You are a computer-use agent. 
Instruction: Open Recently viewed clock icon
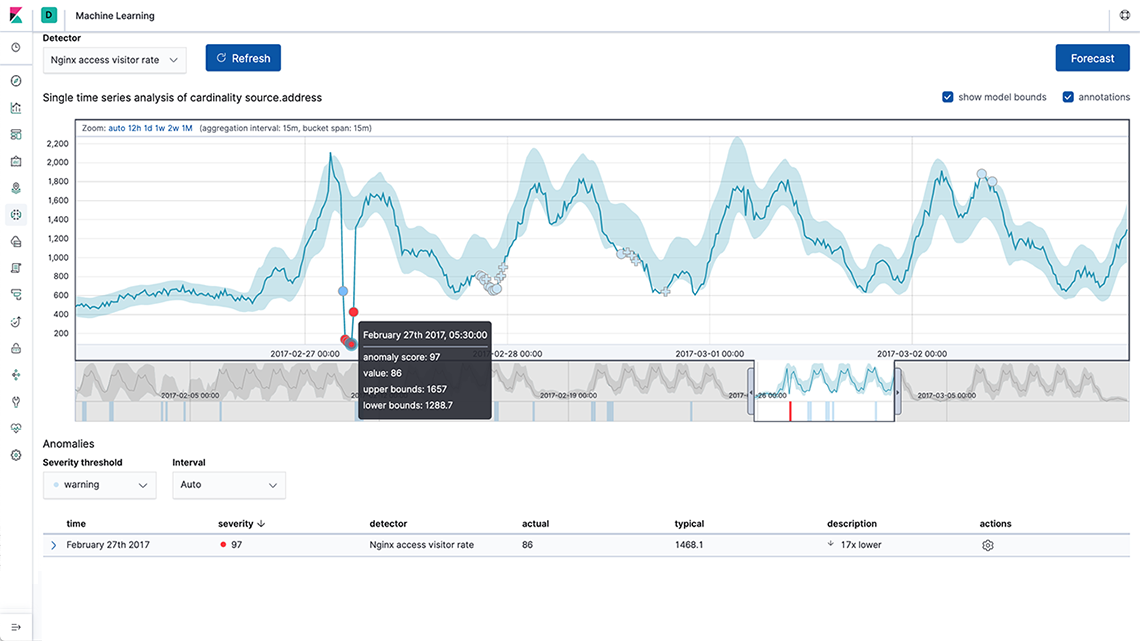pyautogui.click(x=16, y=48)
